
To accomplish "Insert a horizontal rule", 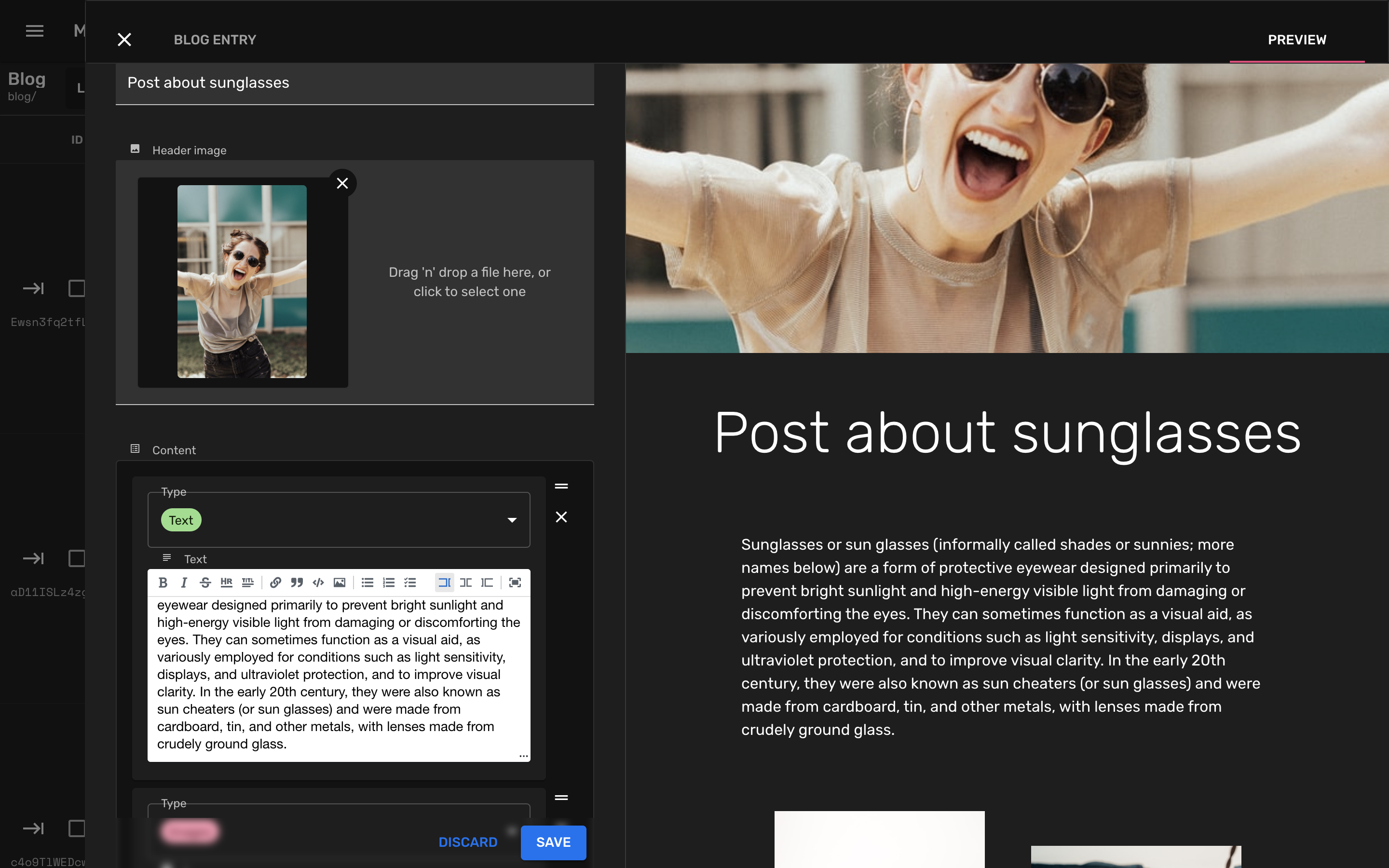I will pyautogui.click(x=227, y=582).
